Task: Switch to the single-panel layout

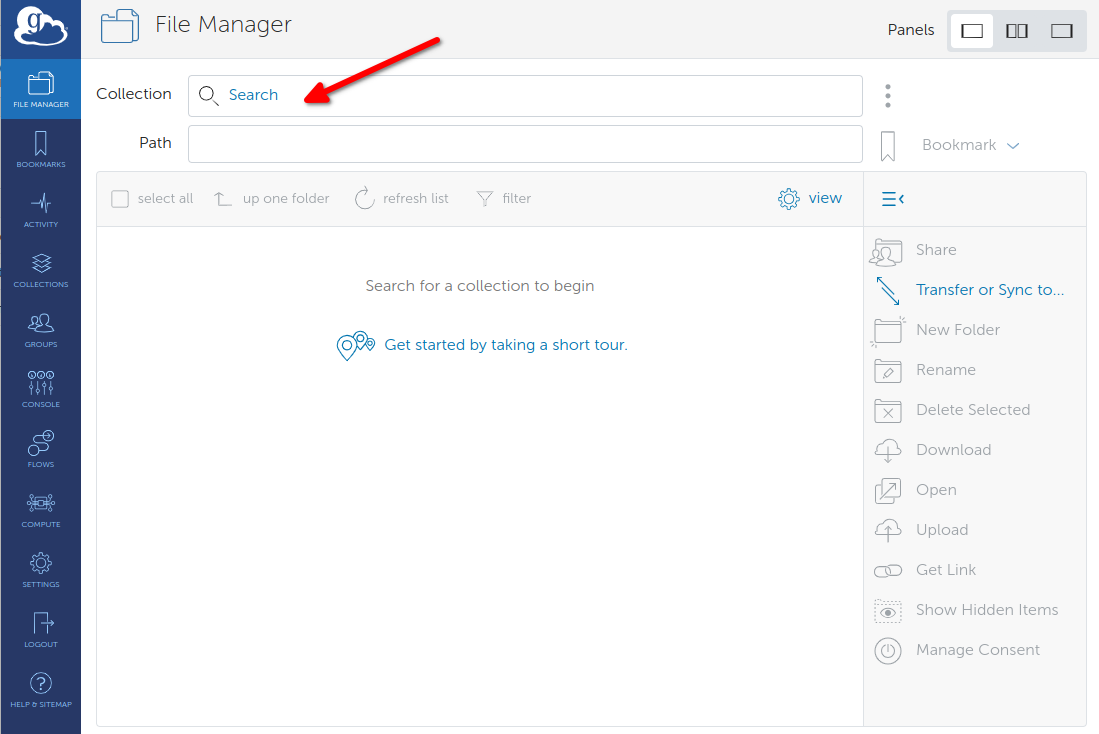Action: tap(971, 31)
